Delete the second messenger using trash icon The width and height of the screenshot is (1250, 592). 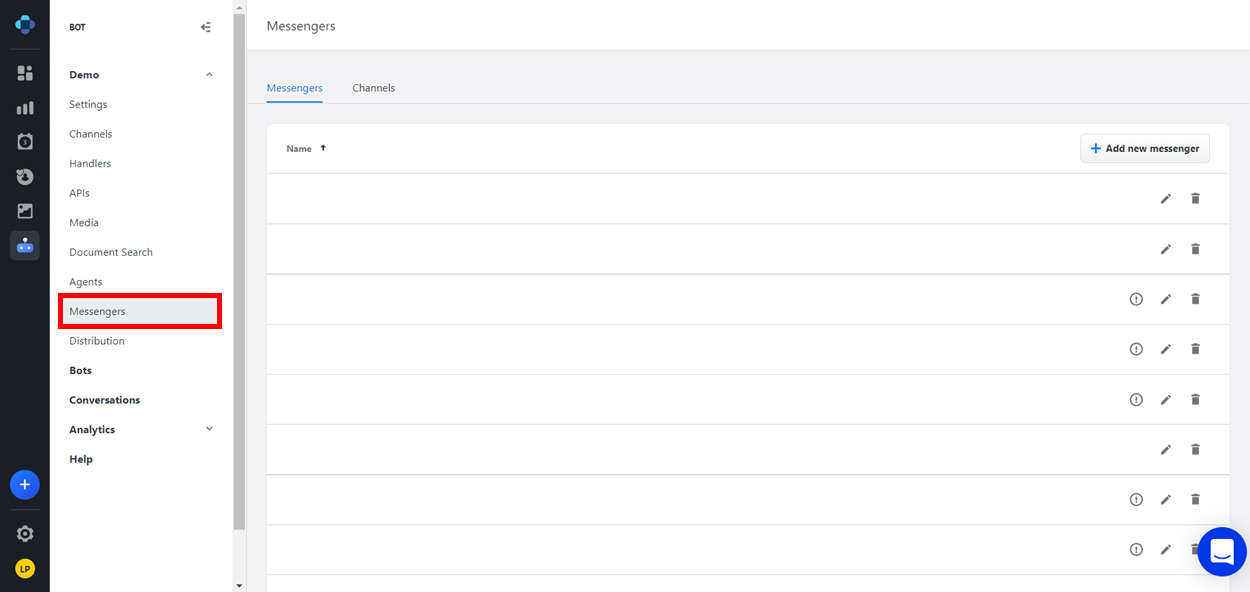1195,249
